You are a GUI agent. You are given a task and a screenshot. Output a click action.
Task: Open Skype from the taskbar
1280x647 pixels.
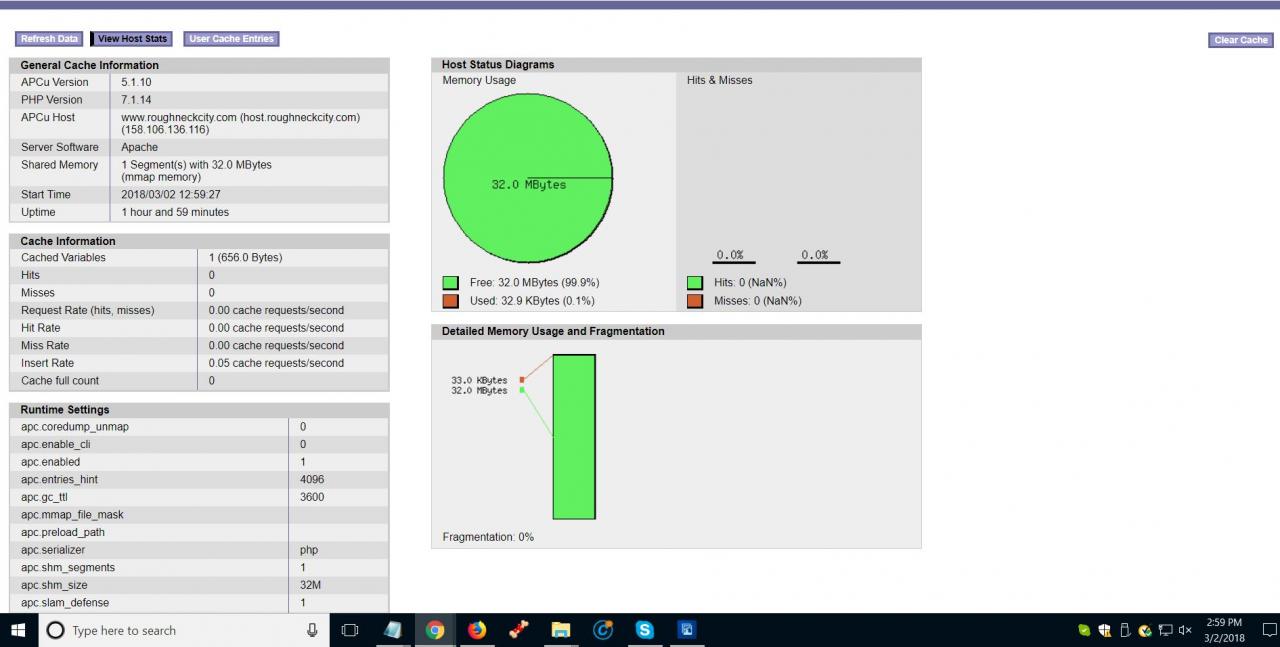[645, 630]
